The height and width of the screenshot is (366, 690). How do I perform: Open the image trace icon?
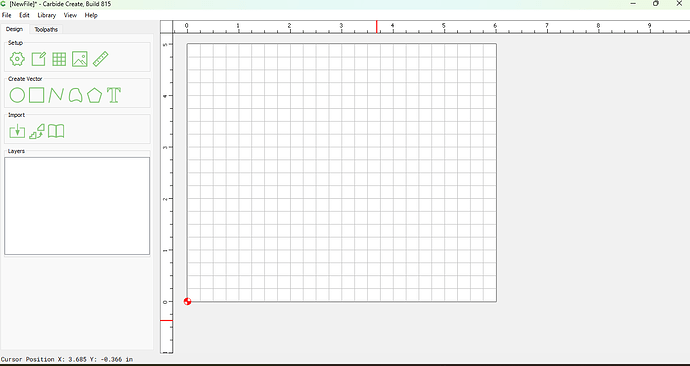click(37, 131)
